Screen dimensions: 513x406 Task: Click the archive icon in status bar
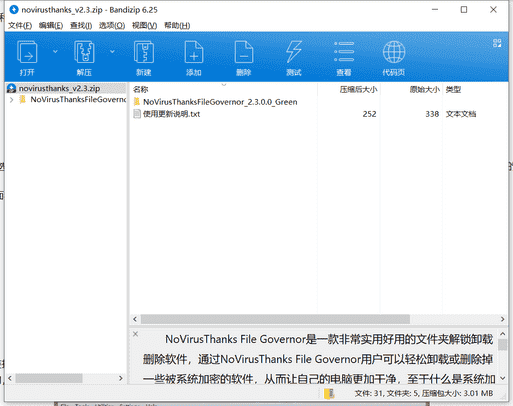tap(329, 394)
